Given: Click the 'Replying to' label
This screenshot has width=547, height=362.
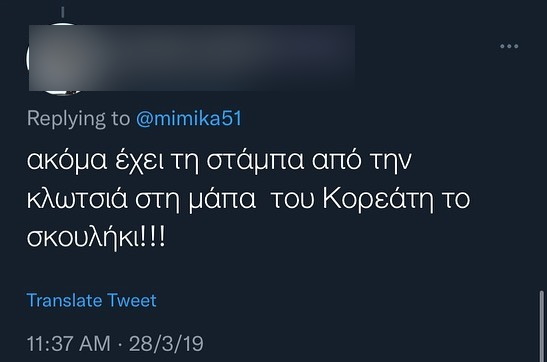Looking at the screenshot, I should click(x=78, y=118).
